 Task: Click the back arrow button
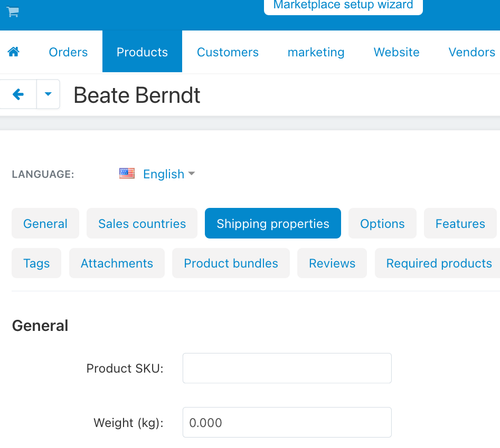click(x=18, y=94)
